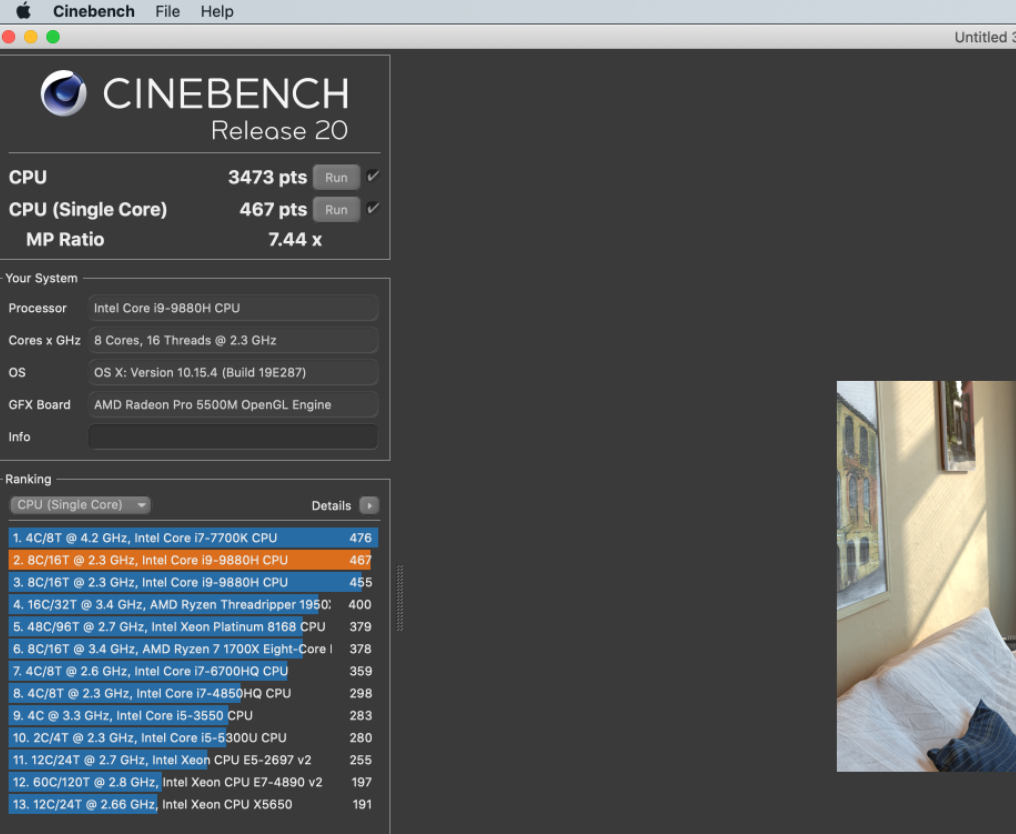Click the 467 pts single core score
The width and height of the screenshot is (1016, 834).
(273, 209)
